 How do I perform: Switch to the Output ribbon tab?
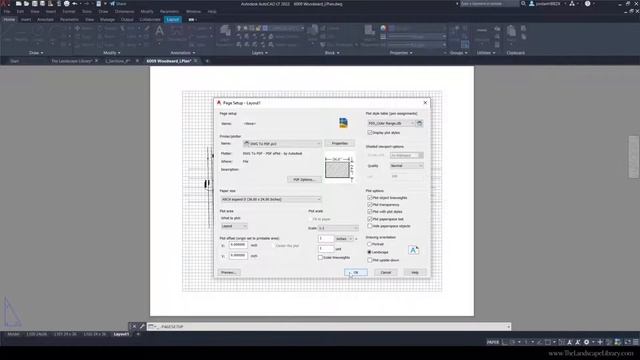(x=127, y=19)
